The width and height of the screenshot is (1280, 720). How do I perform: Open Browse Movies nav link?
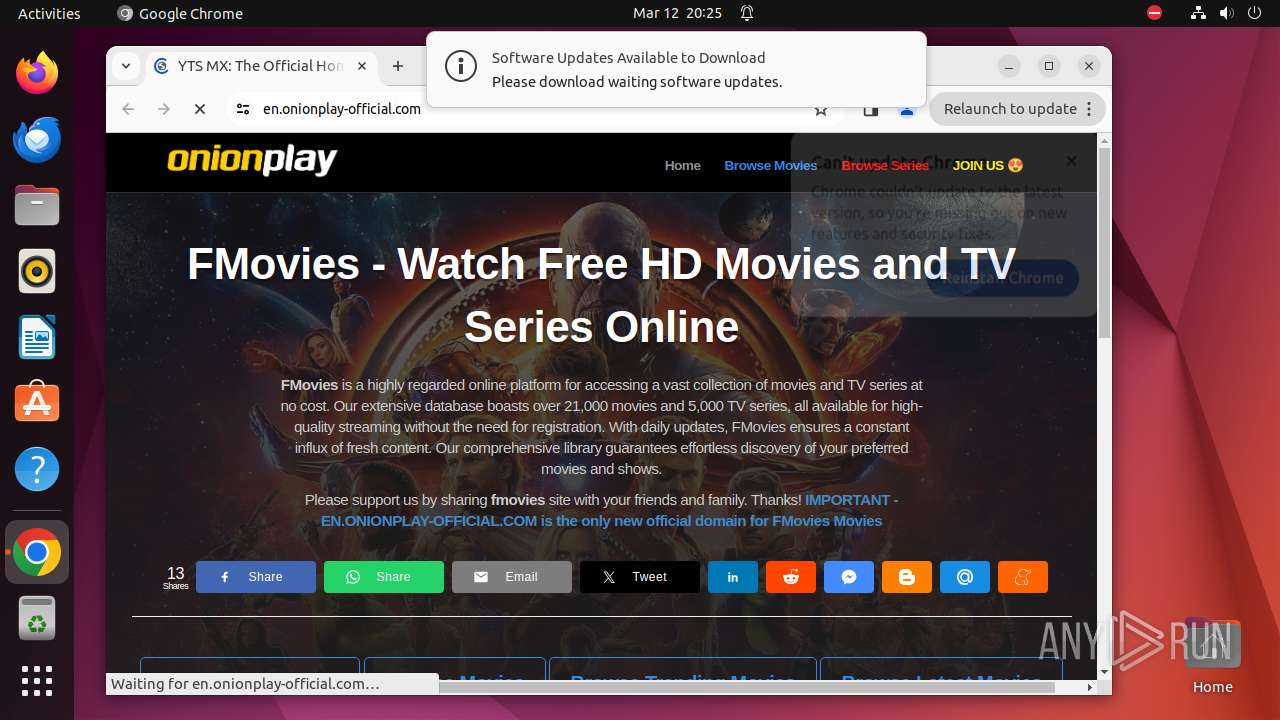(771, 165)
